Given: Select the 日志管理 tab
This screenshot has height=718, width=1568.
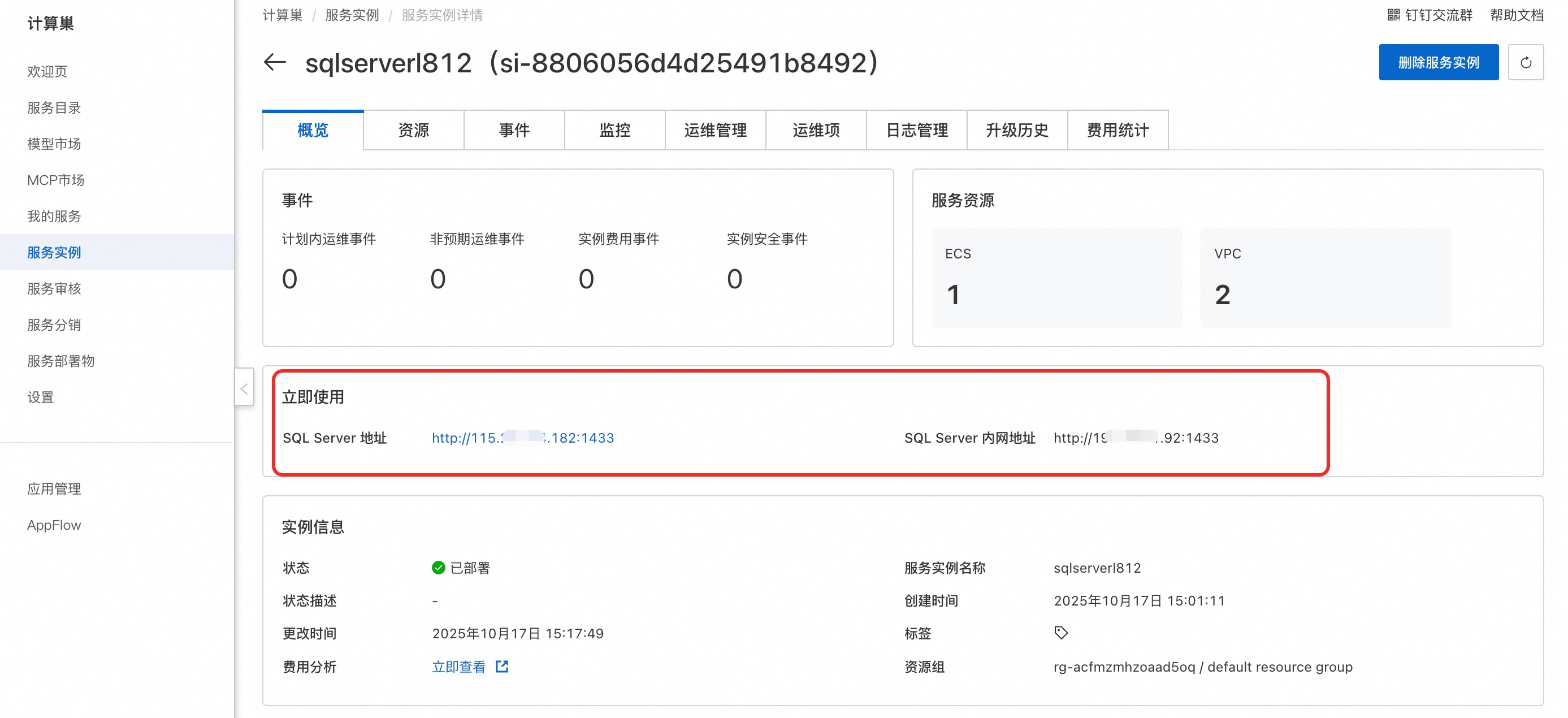Looking at the screenshot, I should 916,129.
